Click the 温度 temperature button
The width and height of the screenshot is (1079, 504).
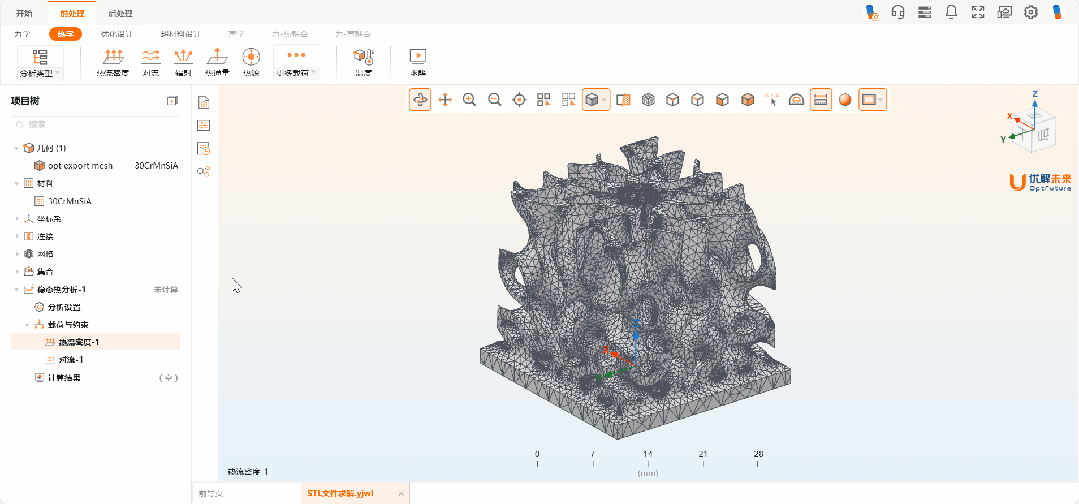[363, 60]
